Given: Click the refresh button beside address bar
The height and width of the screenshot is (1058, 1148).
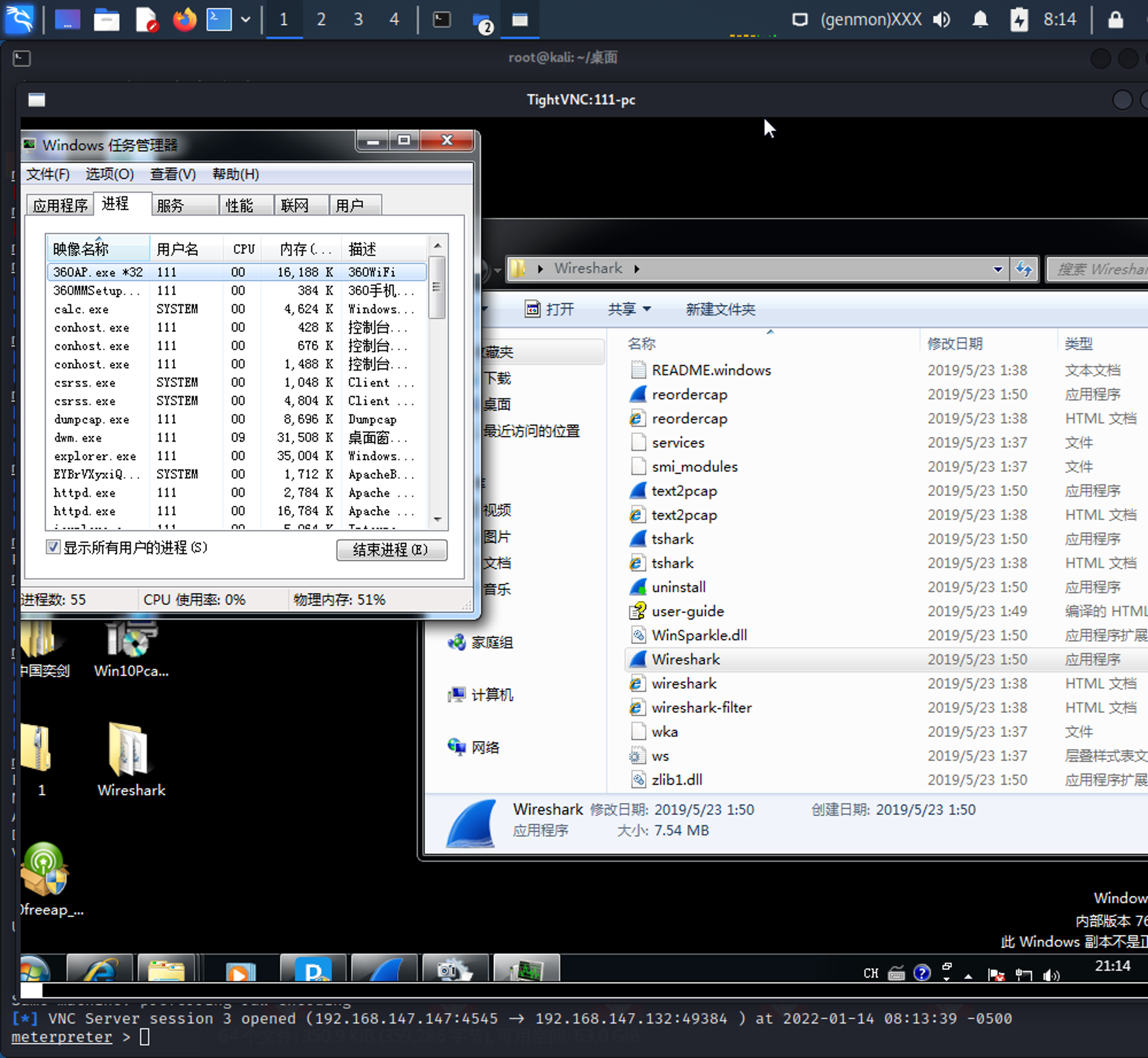Looking at the screenshot, I should tap(1024, 269).
